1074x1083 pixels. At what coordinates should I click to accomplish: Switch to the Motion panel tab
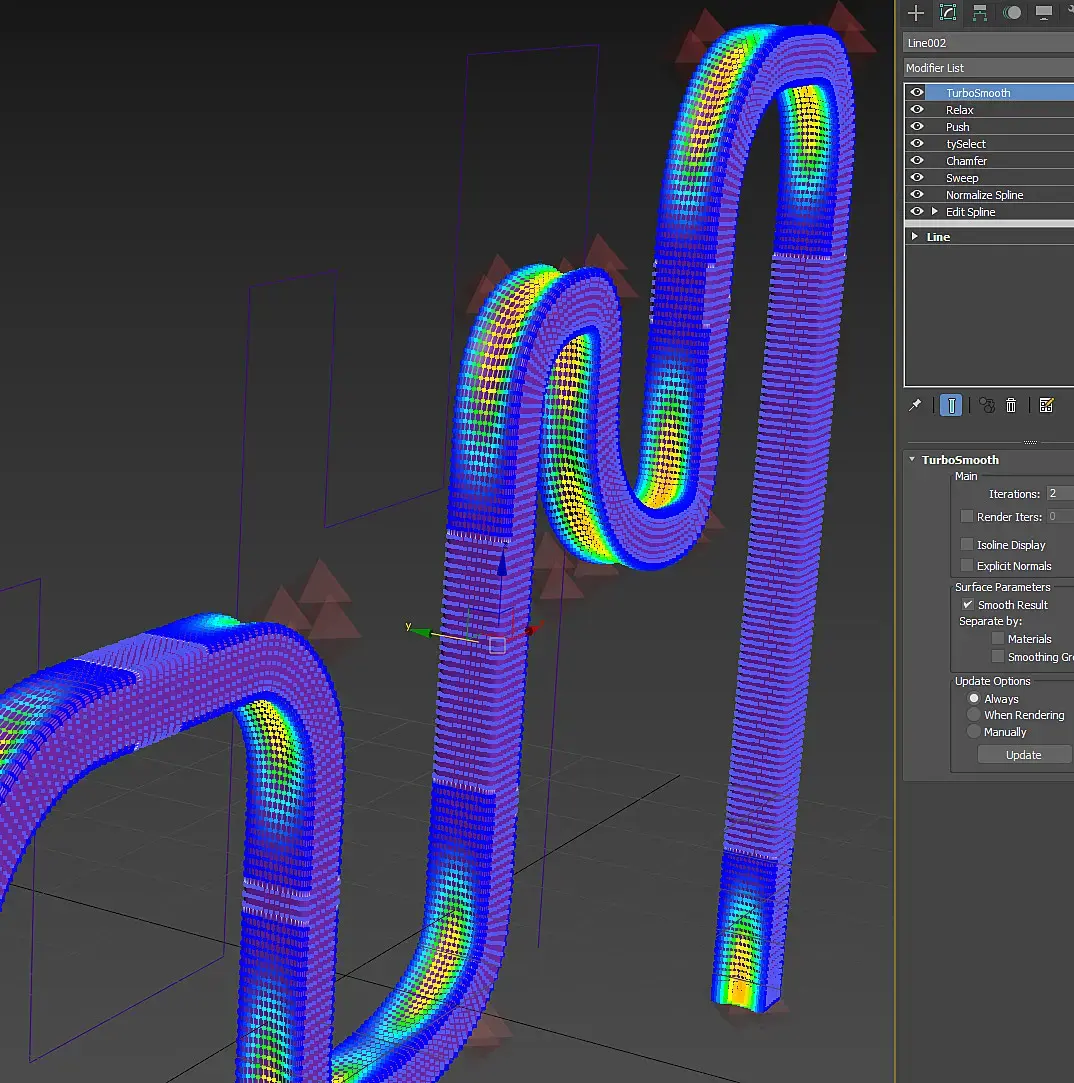(x=1013, y=13)
